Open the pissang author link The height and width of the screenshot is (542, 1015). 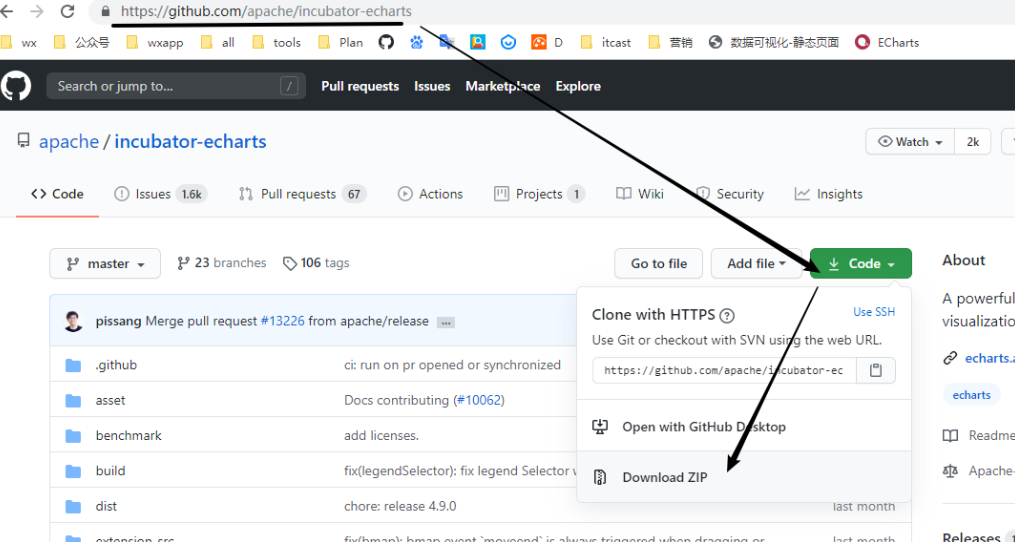click(x=119, y=321)
